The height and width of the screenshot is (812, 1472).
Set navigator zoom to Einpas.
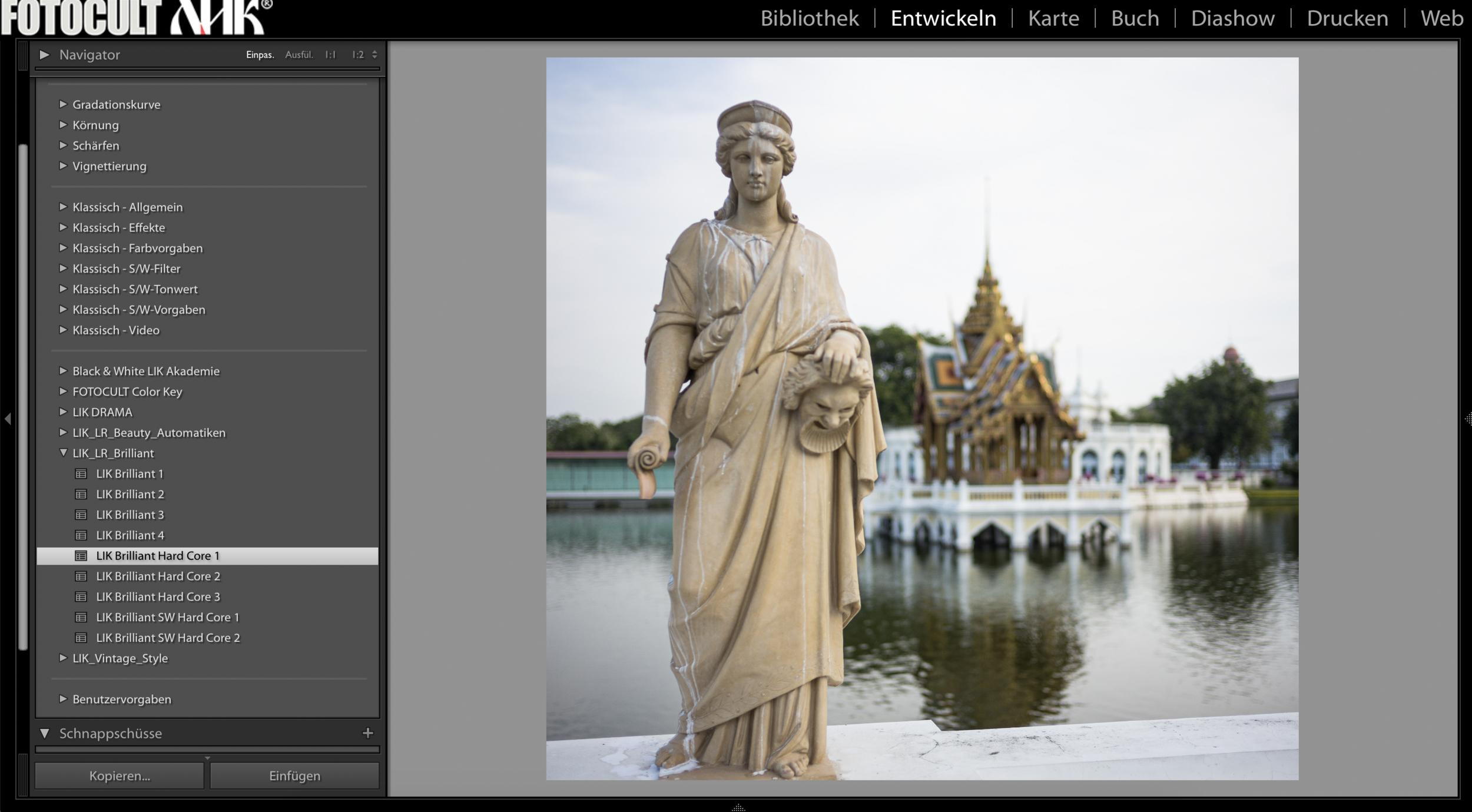[x=260, y=55]
